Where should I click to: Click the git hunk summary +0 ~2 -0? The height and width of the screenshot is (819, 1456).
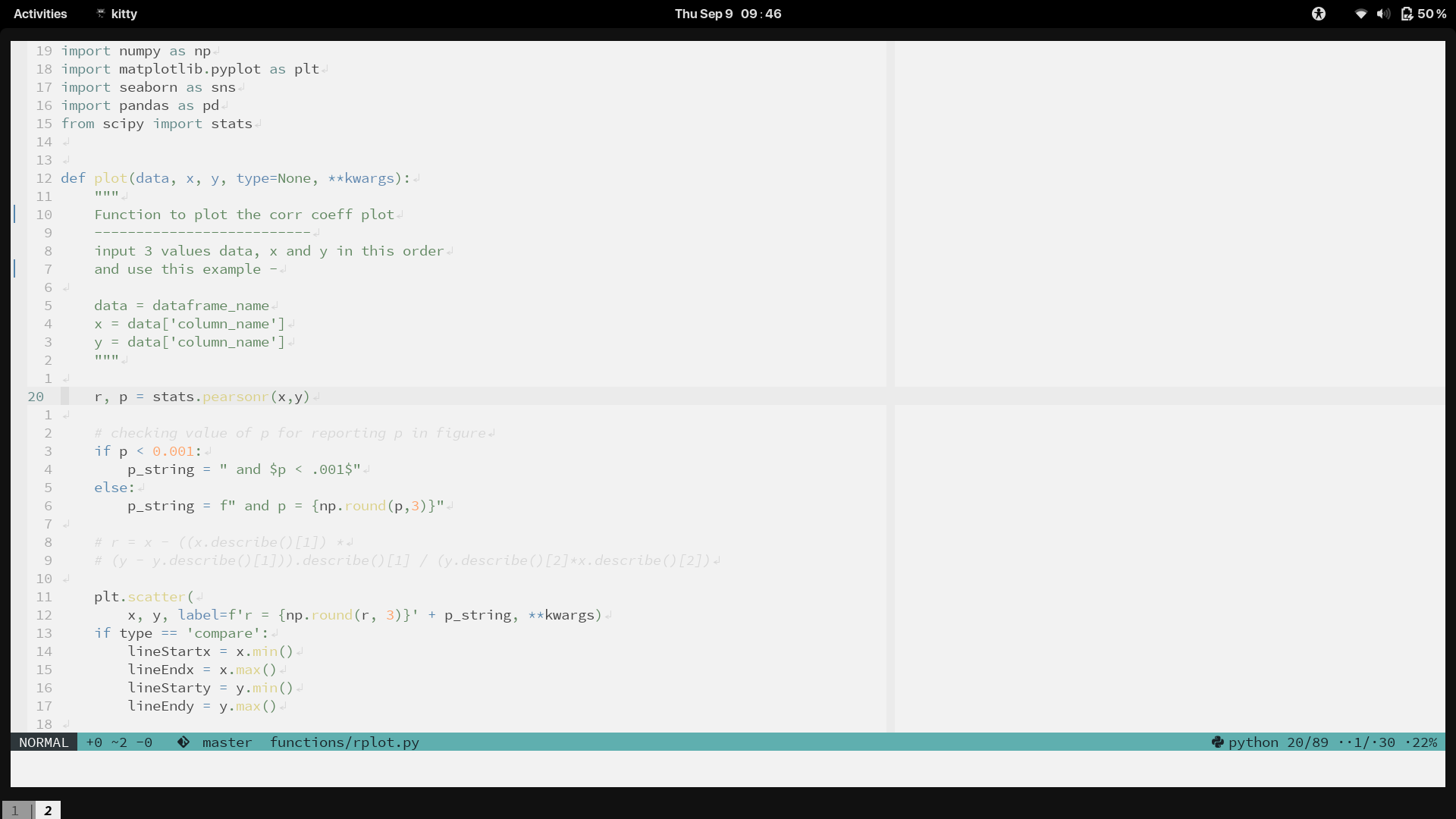pos(119,742)
